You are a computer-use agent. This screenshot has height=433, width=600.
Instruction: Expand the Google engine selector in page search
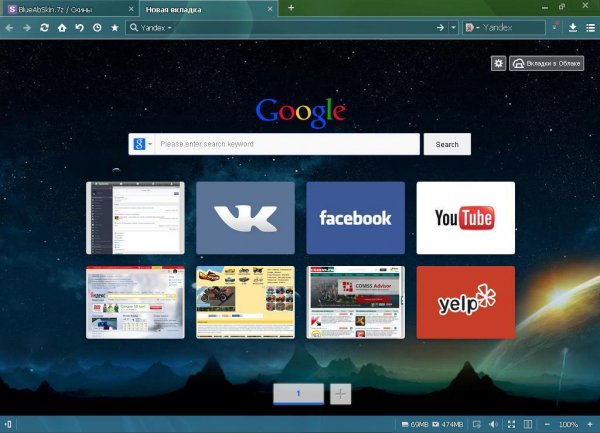[x=143, y=144]
